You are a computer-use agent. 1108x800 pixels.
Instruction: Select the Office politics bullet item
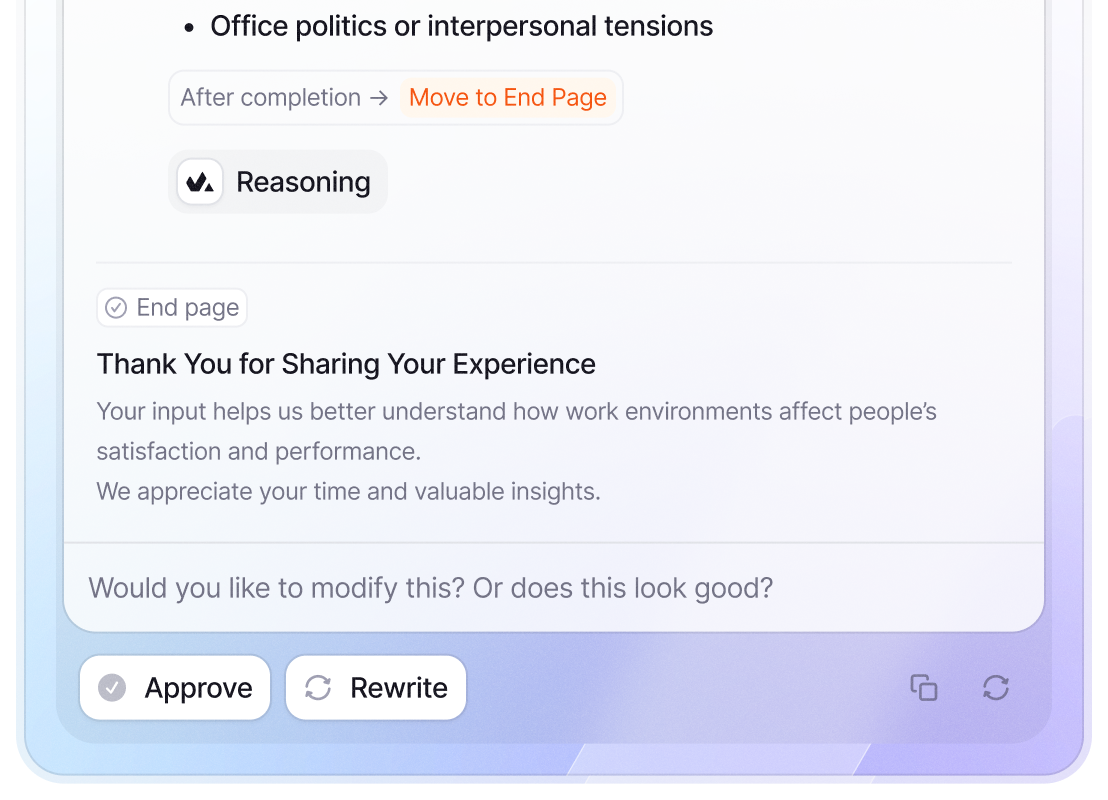(461, 26)
